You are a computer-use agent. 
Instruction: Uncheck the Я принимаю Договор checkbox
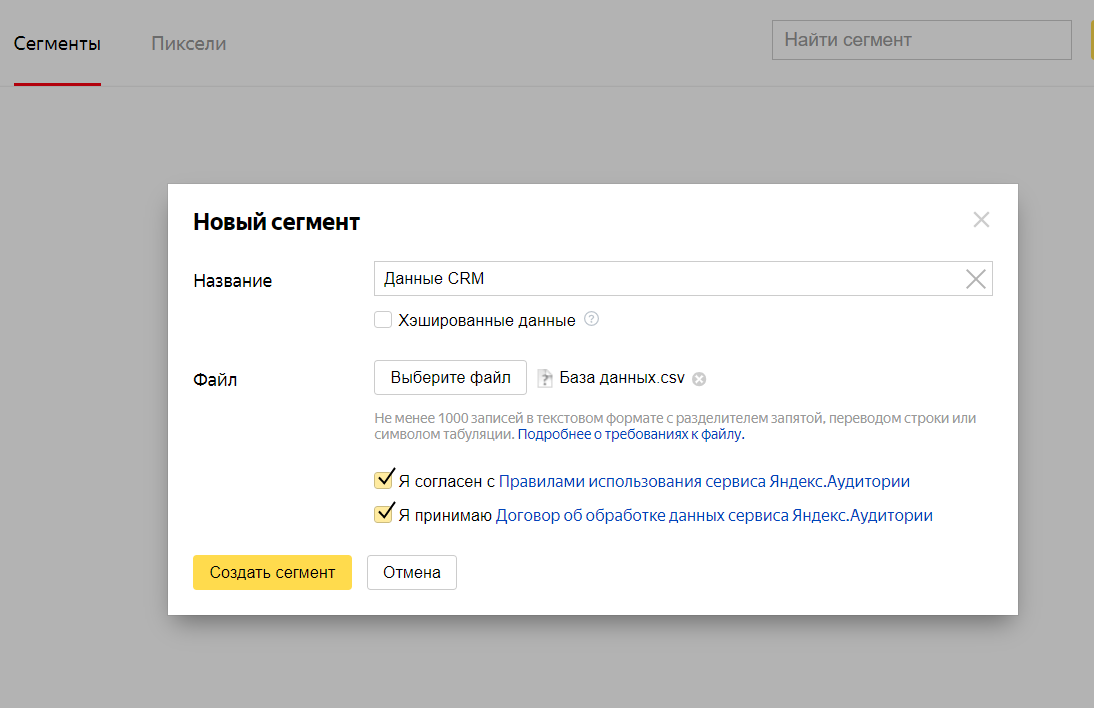coord(383,515)
